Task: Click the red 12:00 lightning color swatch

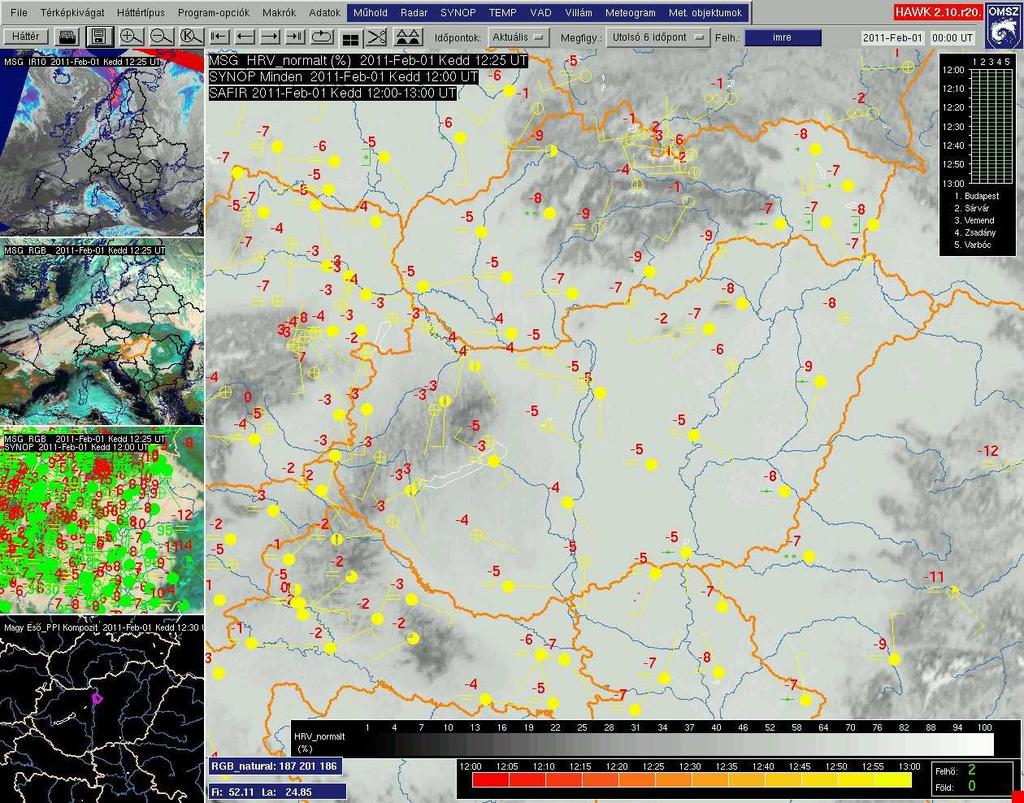Action: click(x=489, y=780)
